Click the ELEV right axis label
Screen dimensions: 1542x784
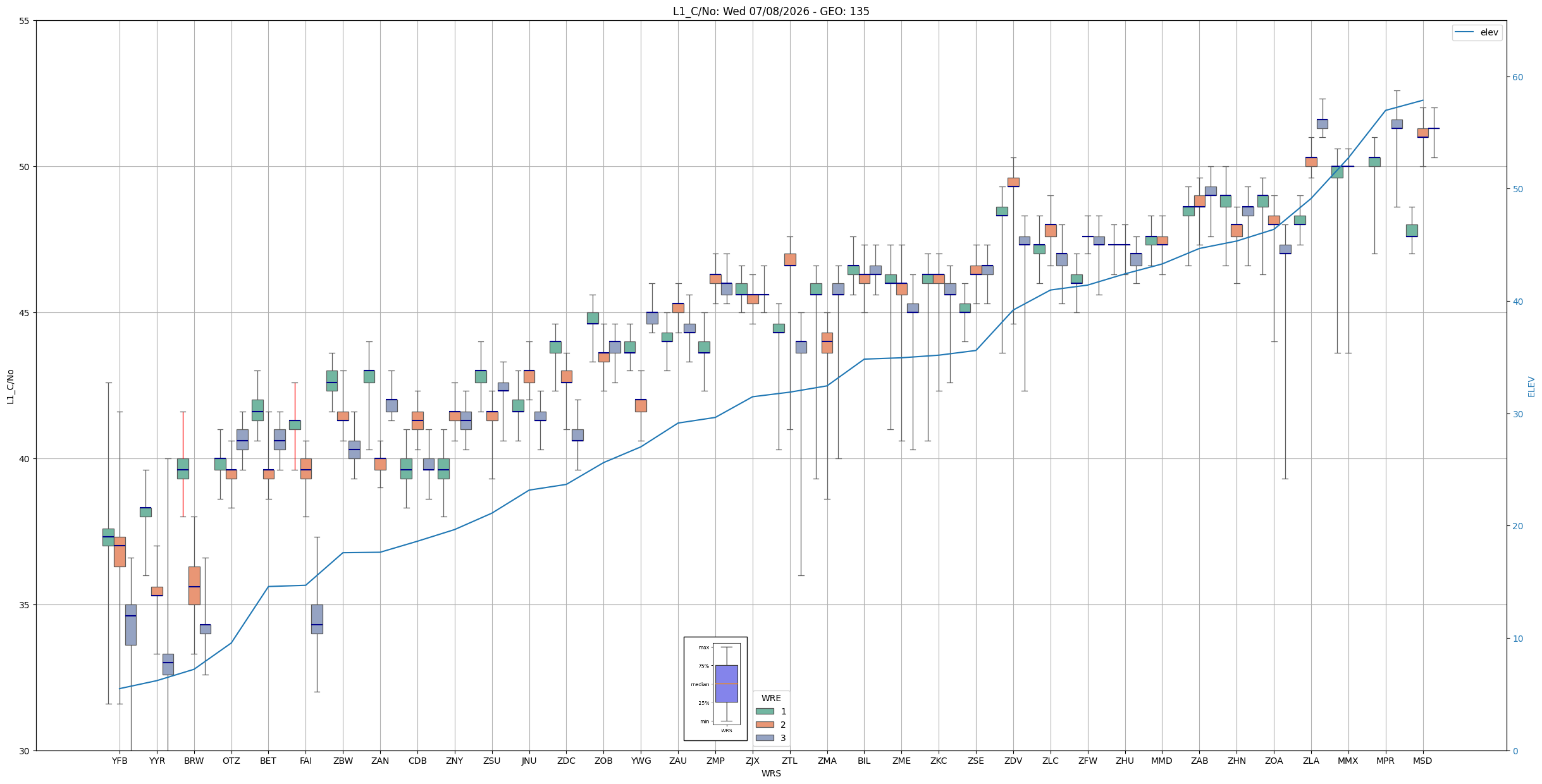tap(1531, 386)
